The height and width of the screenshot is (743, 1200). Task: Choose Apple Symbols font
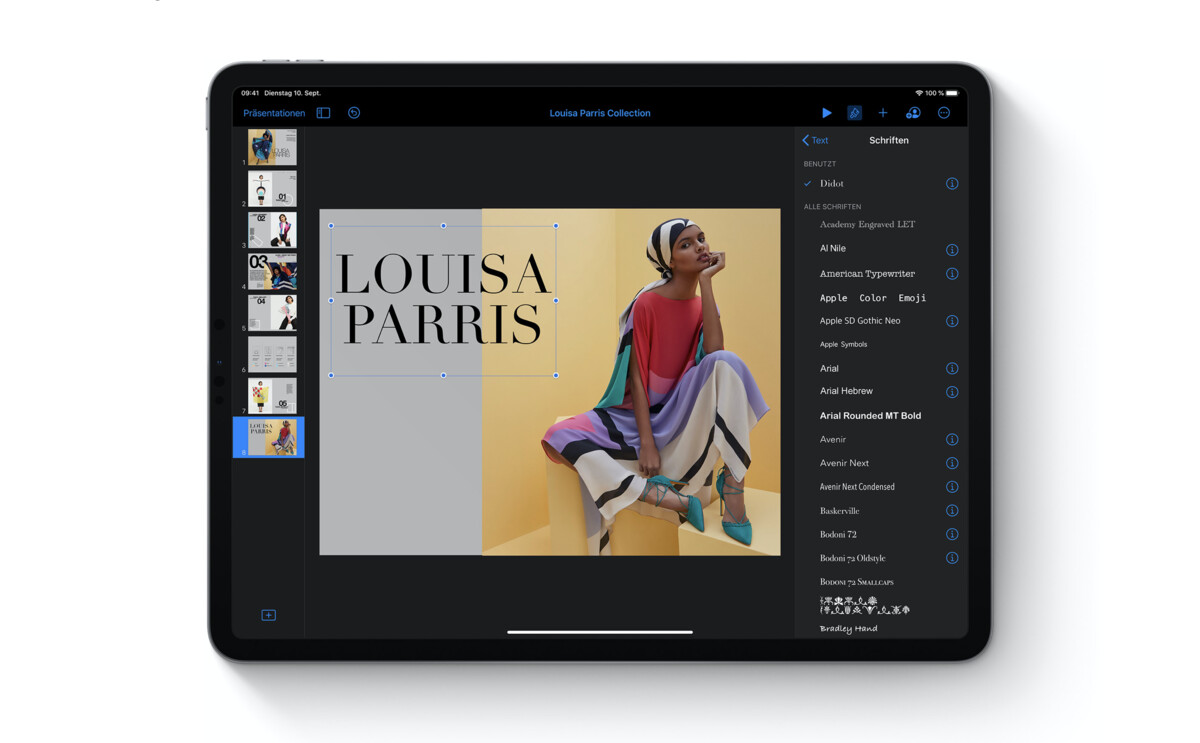pyautogui.click(x=843, y=344)
